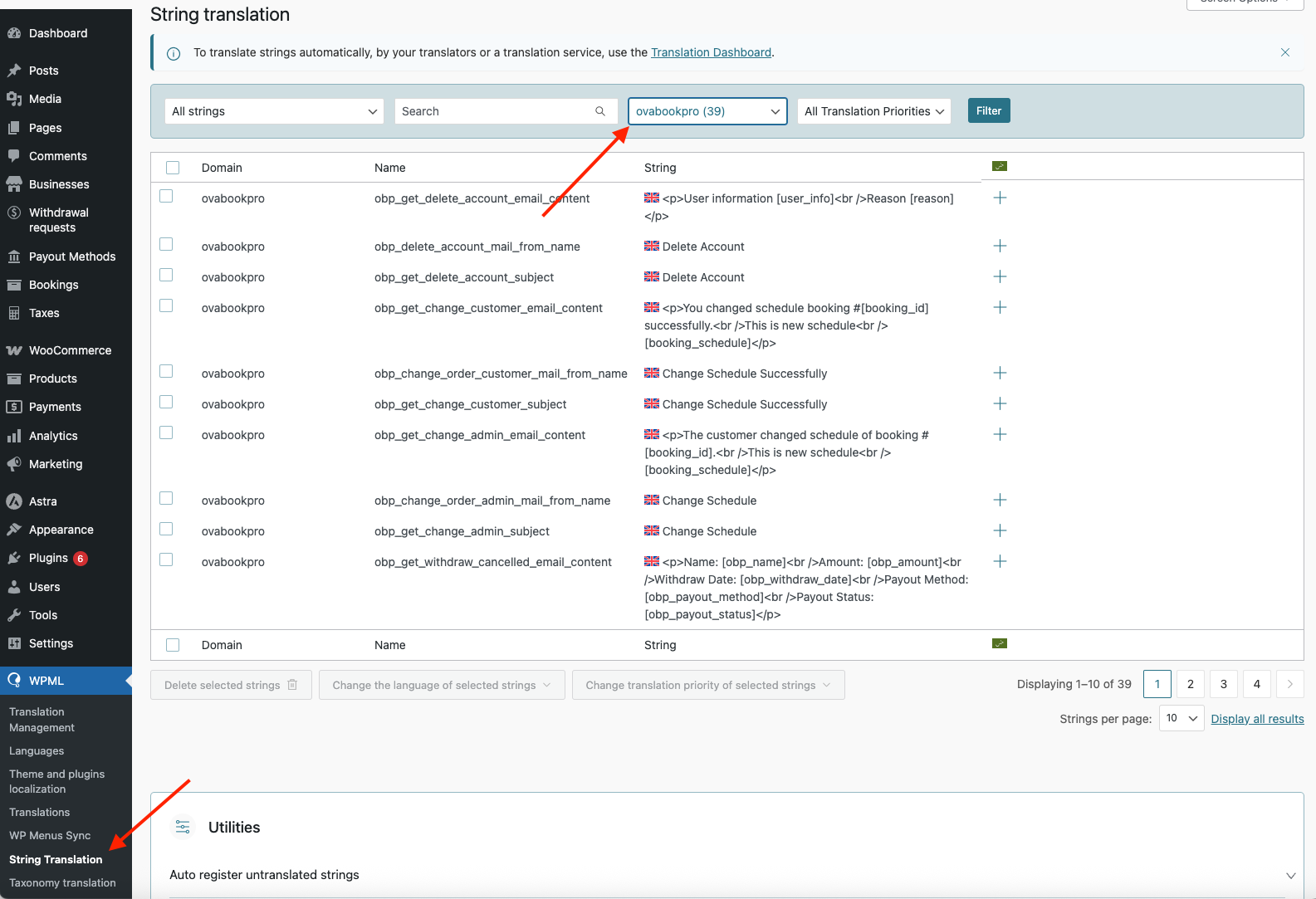Check the obp_get_change_customer_email_content row

[166, 305]
